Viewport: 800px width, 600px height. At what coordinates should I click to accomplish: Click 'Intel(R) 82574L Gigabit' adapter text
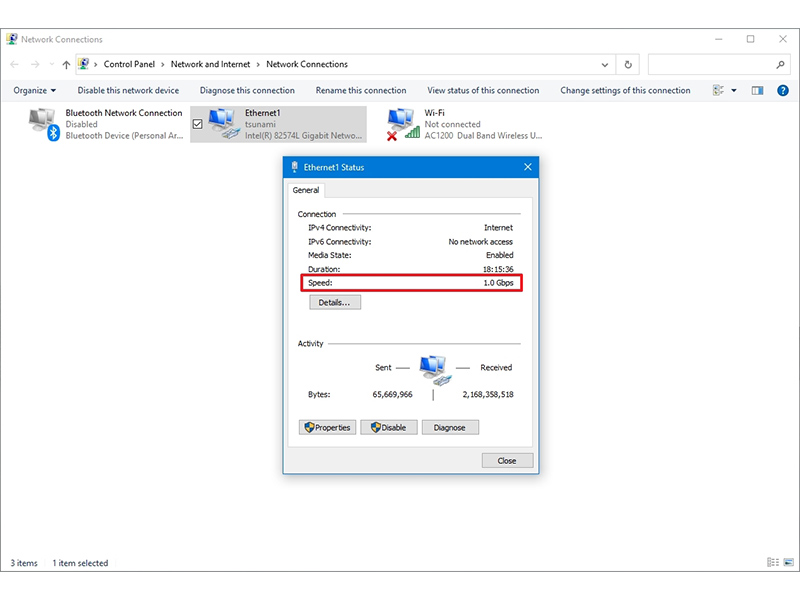click(x=303, y=136)
